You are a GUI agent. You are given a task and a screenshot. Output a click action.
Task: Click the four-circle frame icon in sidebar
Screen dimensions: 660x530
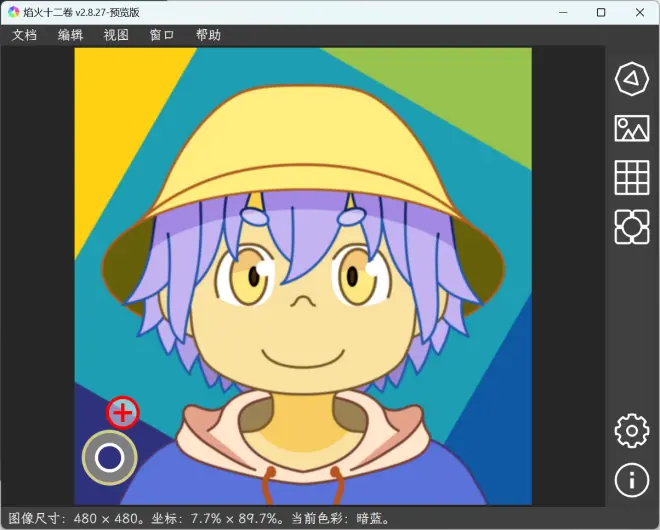pyautogui.click(x=632, y=226)
